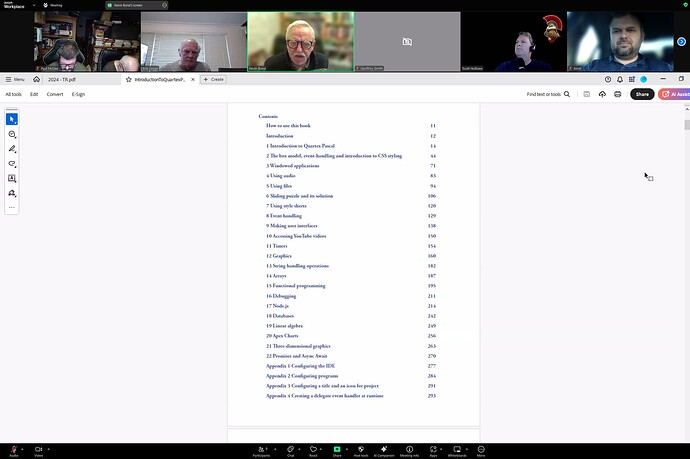Pick the freehand draw lasso tool

coord(12,164)
